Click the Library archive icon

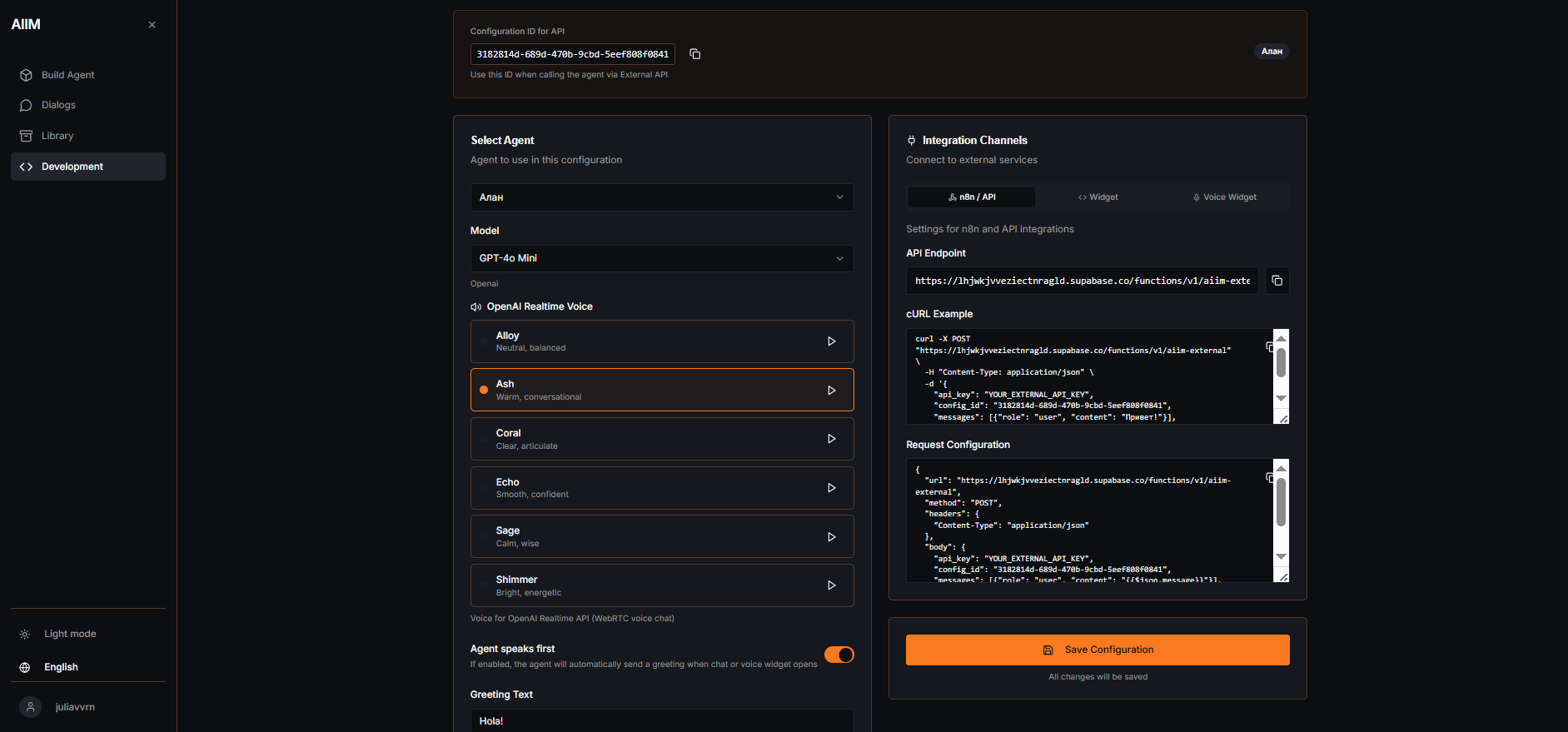(x=26, y=136)
